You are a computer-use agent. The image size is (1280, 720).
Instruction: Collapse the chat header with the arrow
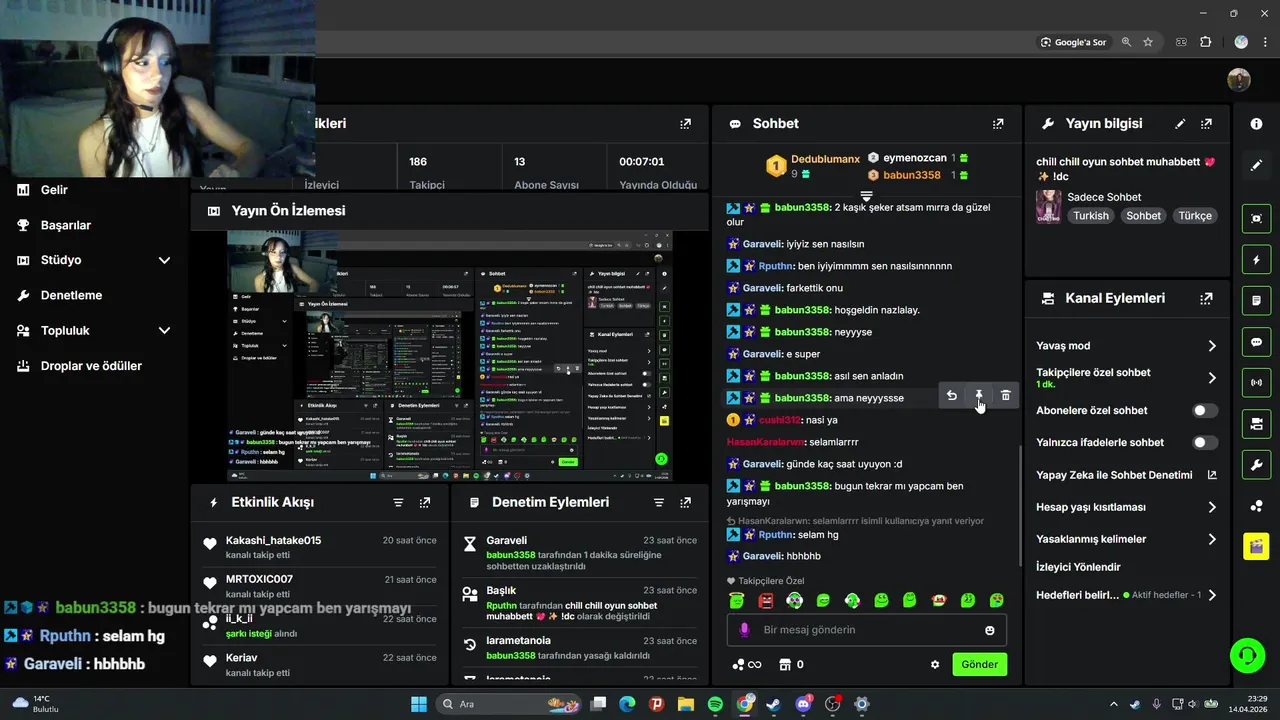867,195
